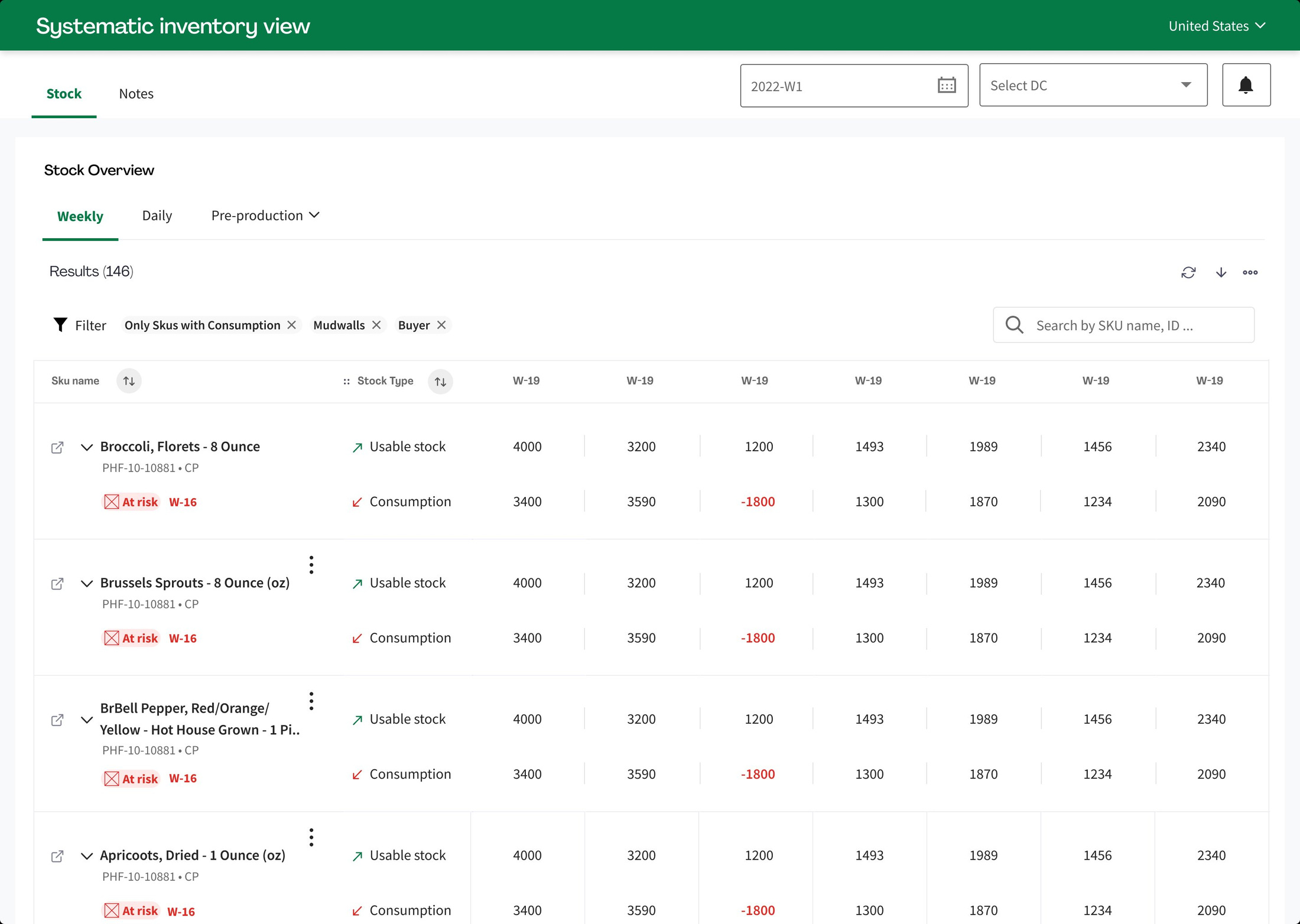The width and height of the screenshot is (1300, 924).
Task: Click Brussels Sprouts Consumption value -1800
Action: (x=758, y=638)
